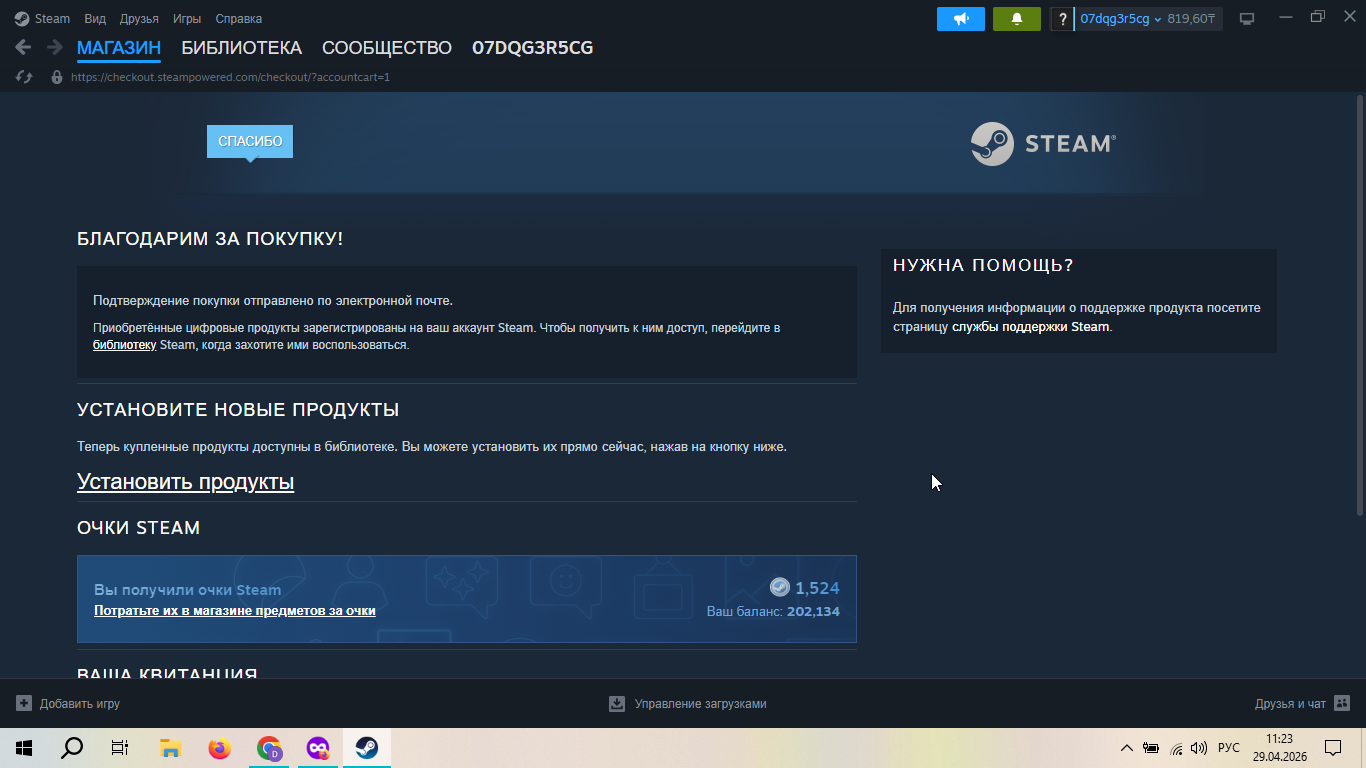
Task: Open the Вид menu
Action: [x=95, y=19]
